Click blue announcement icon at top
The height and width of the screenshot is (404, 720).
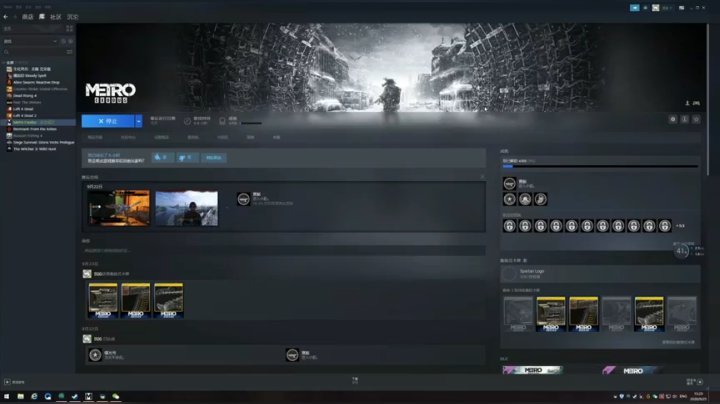[635, 8]
